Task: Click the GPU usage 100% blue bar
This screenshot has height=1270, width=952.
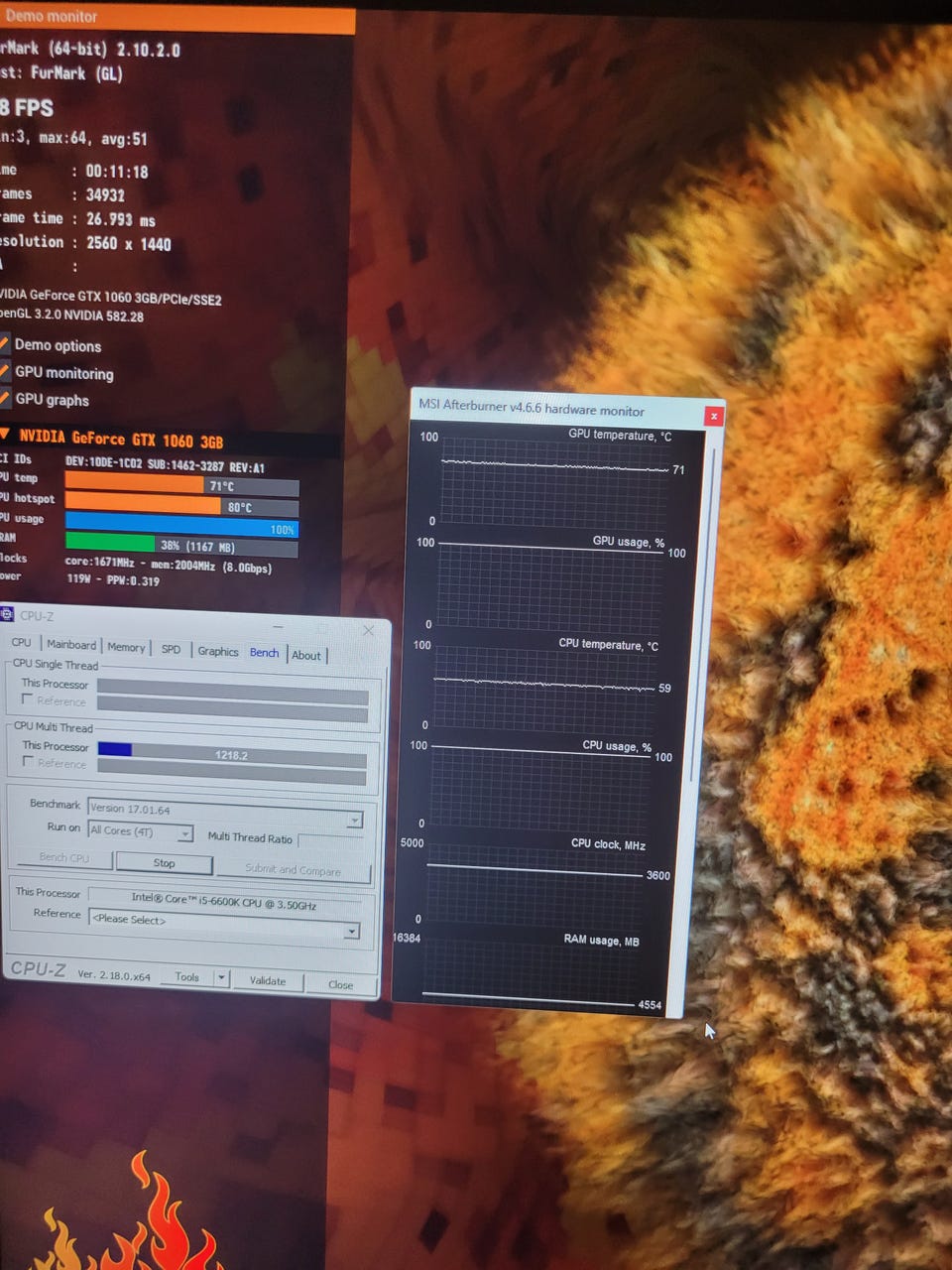Action: pyautogui.click(x=181, y=525)
